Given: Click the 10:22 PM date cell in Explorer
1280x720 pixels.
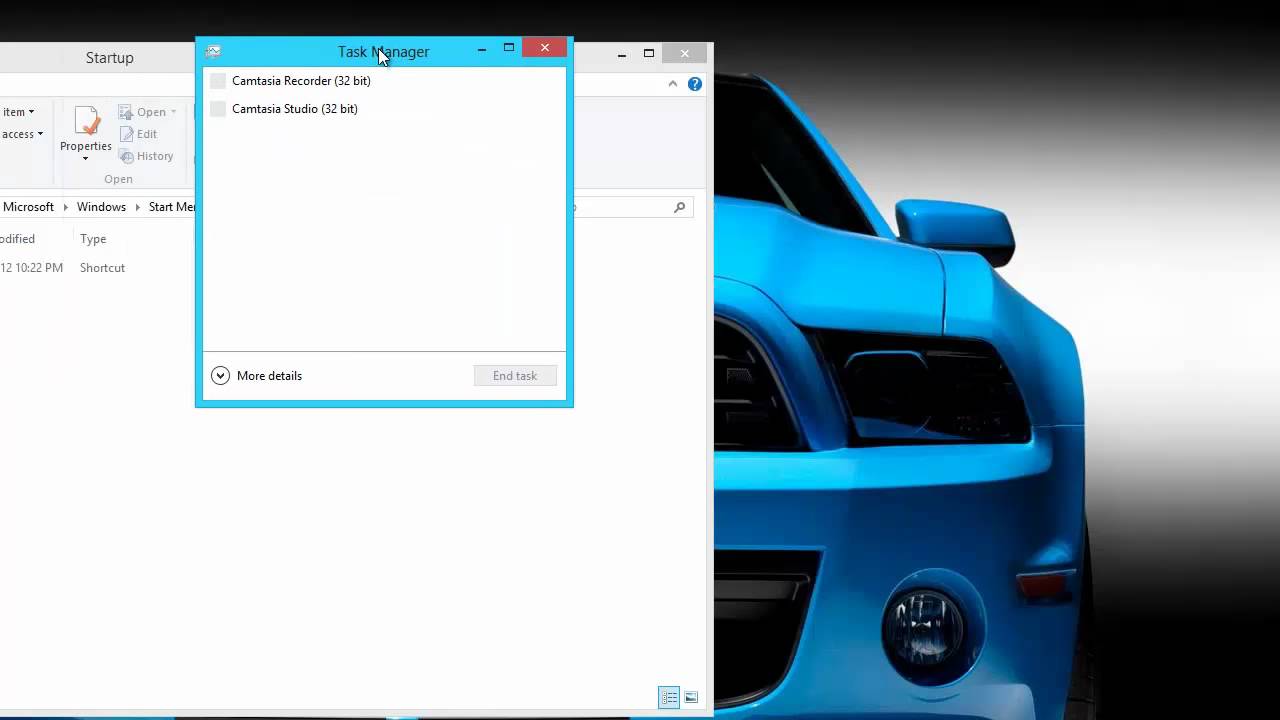Looking at the screenshot, I should click(x=32, y=268).
